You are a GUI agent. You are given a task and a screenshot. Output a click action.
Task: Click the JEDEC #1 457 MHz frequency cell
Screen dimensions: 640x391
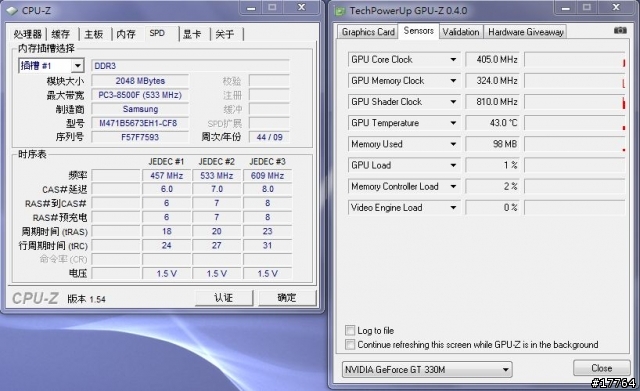tap(167, 176)
